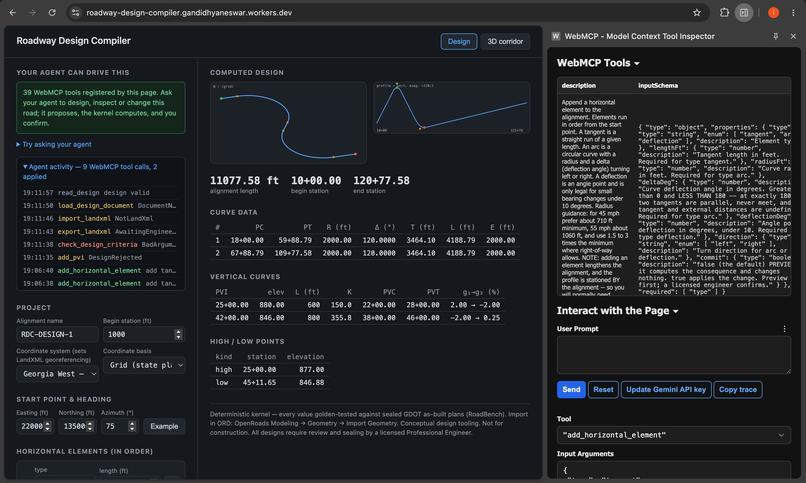
Task: Click the 19:06:38 add_horizontal_element entry
Action: coord(101,283)
